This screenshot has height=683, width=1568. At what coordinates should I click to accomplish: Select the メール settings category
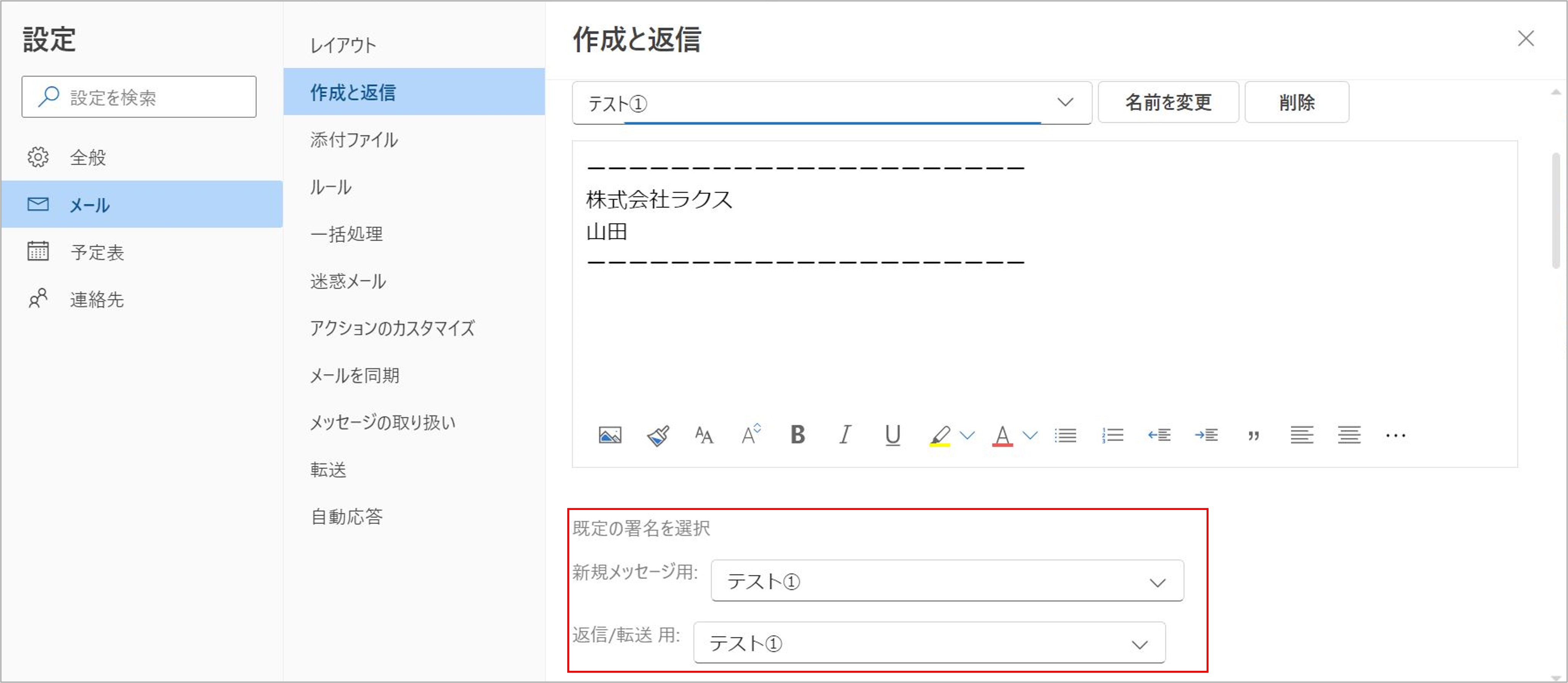(x=142, y=205)
